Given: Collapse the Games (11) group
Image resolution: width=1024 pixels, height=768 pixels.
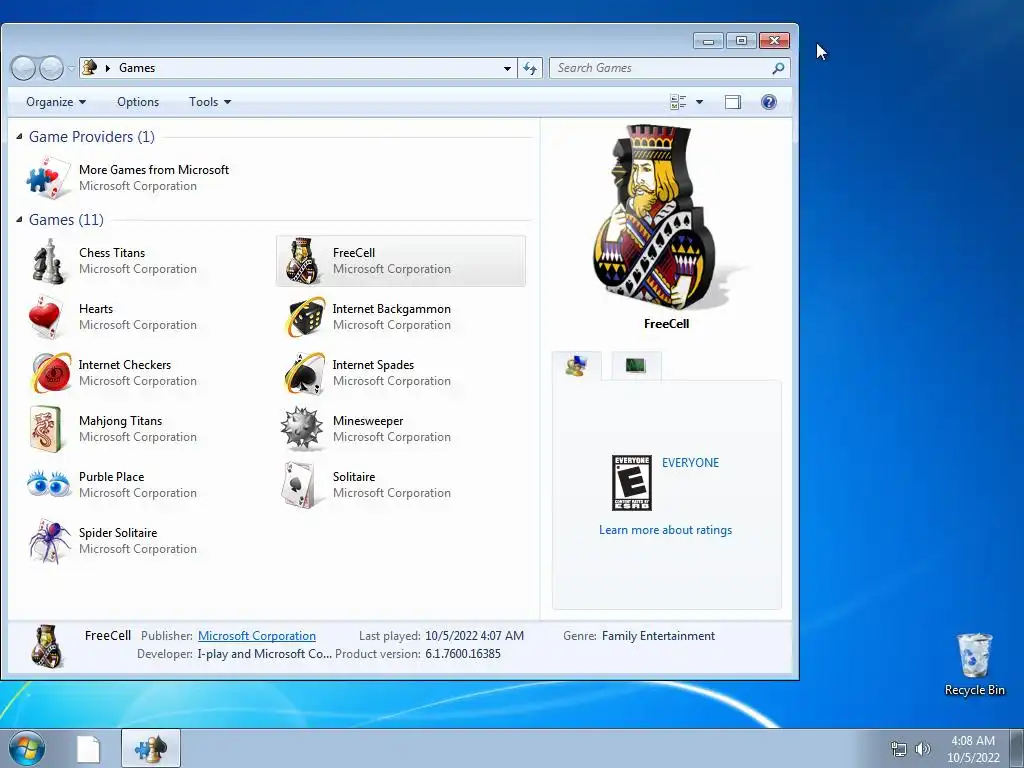Looking at the screenshot, I should click(20, 219).
